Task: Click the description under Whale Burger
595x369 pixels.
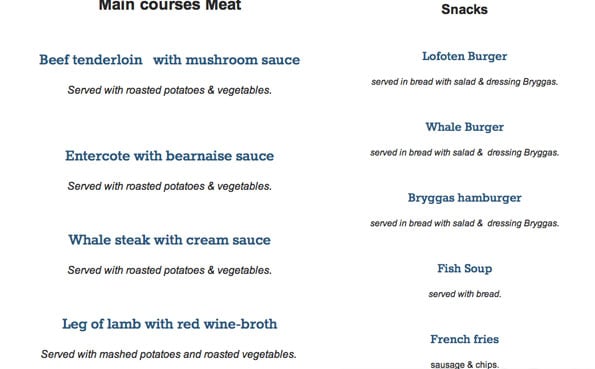Action: (464, 153)
